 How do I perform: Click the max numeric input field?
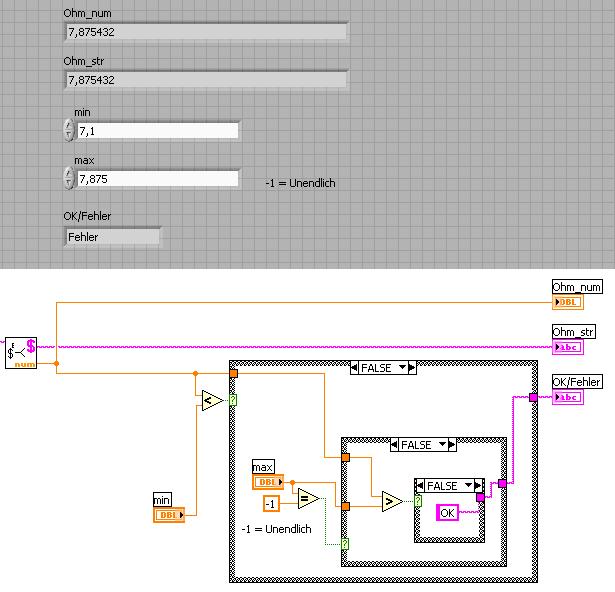pos(158,179)
